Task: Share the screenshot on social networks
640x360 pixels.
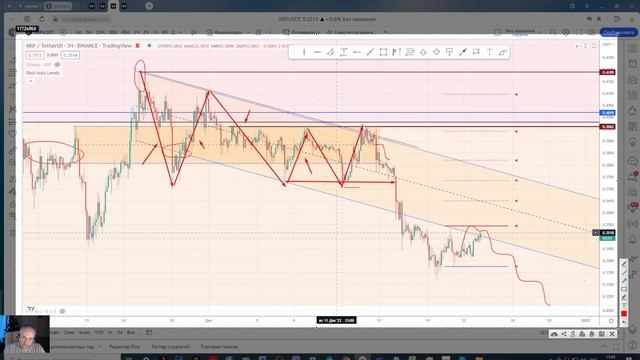Action: coord(564,334)
